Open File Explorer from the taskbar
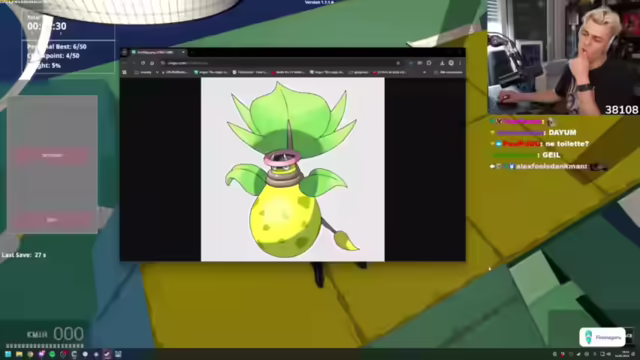640x360 pixels. click(x=19, y=354)
